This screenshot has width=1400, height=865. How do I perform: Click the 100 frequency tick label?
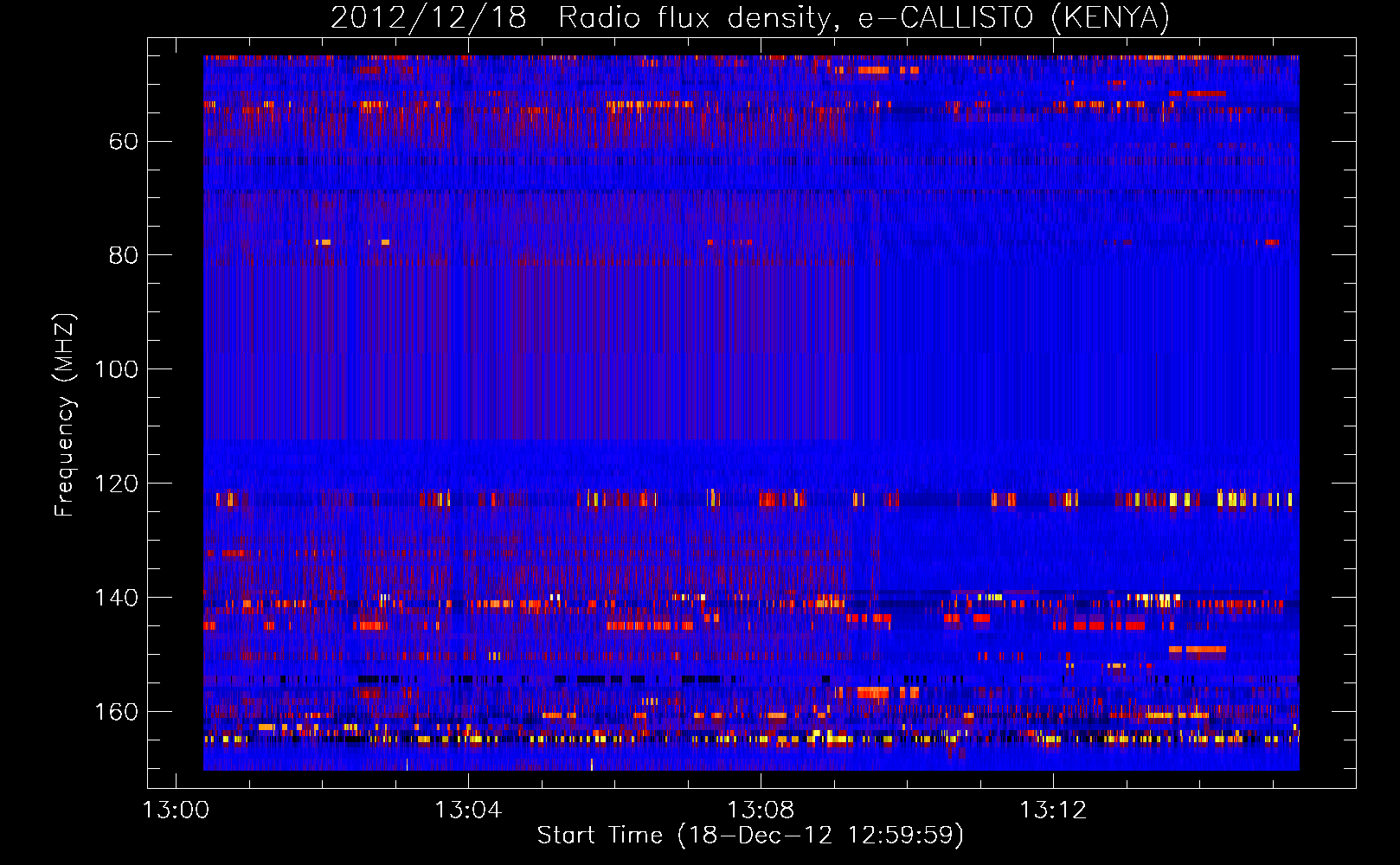116,369
